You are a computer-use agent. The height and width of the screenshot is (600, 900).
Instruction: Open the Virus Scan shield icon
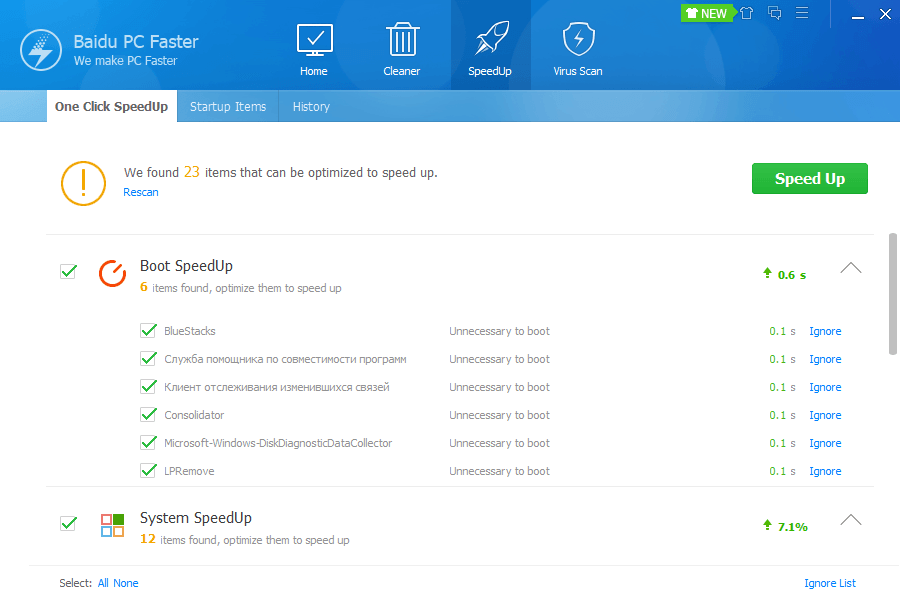pyautogui.click(x=578, y=39)
